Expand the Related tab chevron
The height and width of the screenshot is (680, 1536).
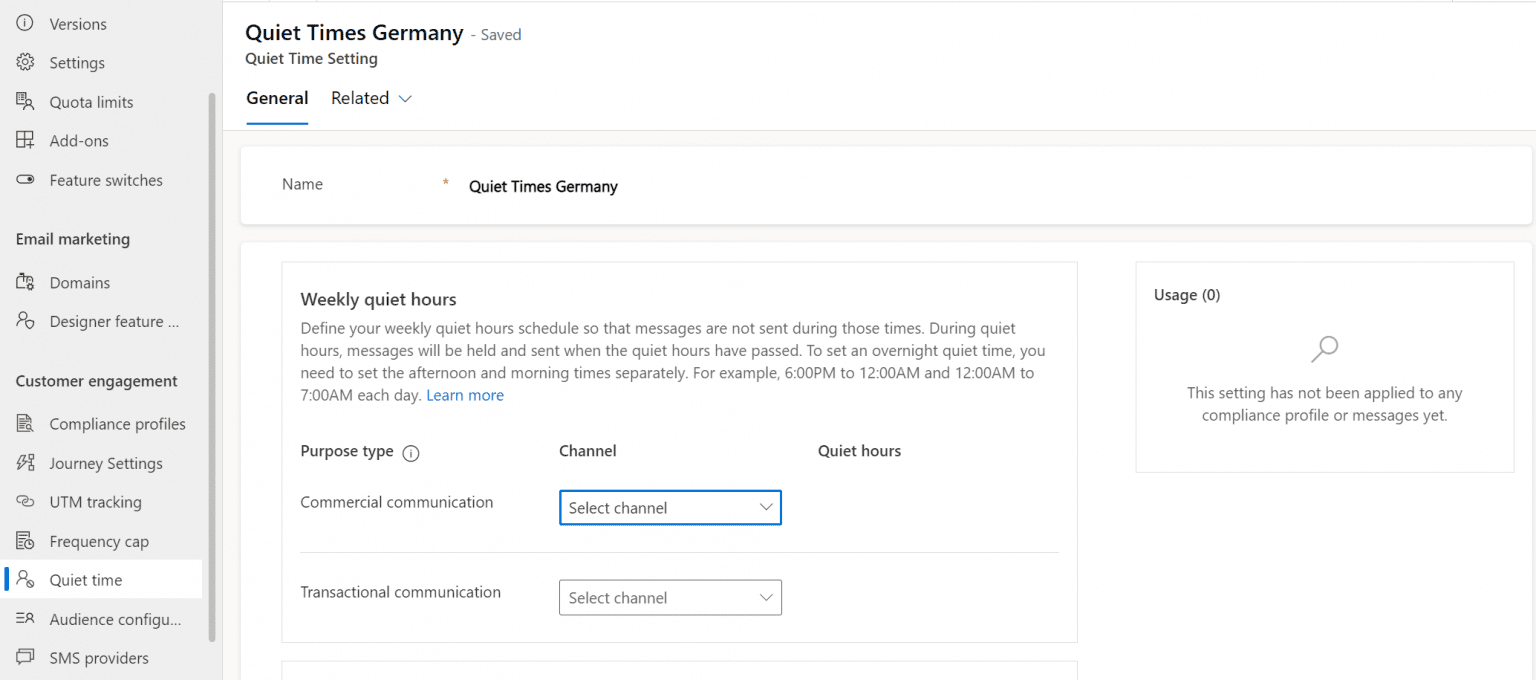tap(405, 99)
